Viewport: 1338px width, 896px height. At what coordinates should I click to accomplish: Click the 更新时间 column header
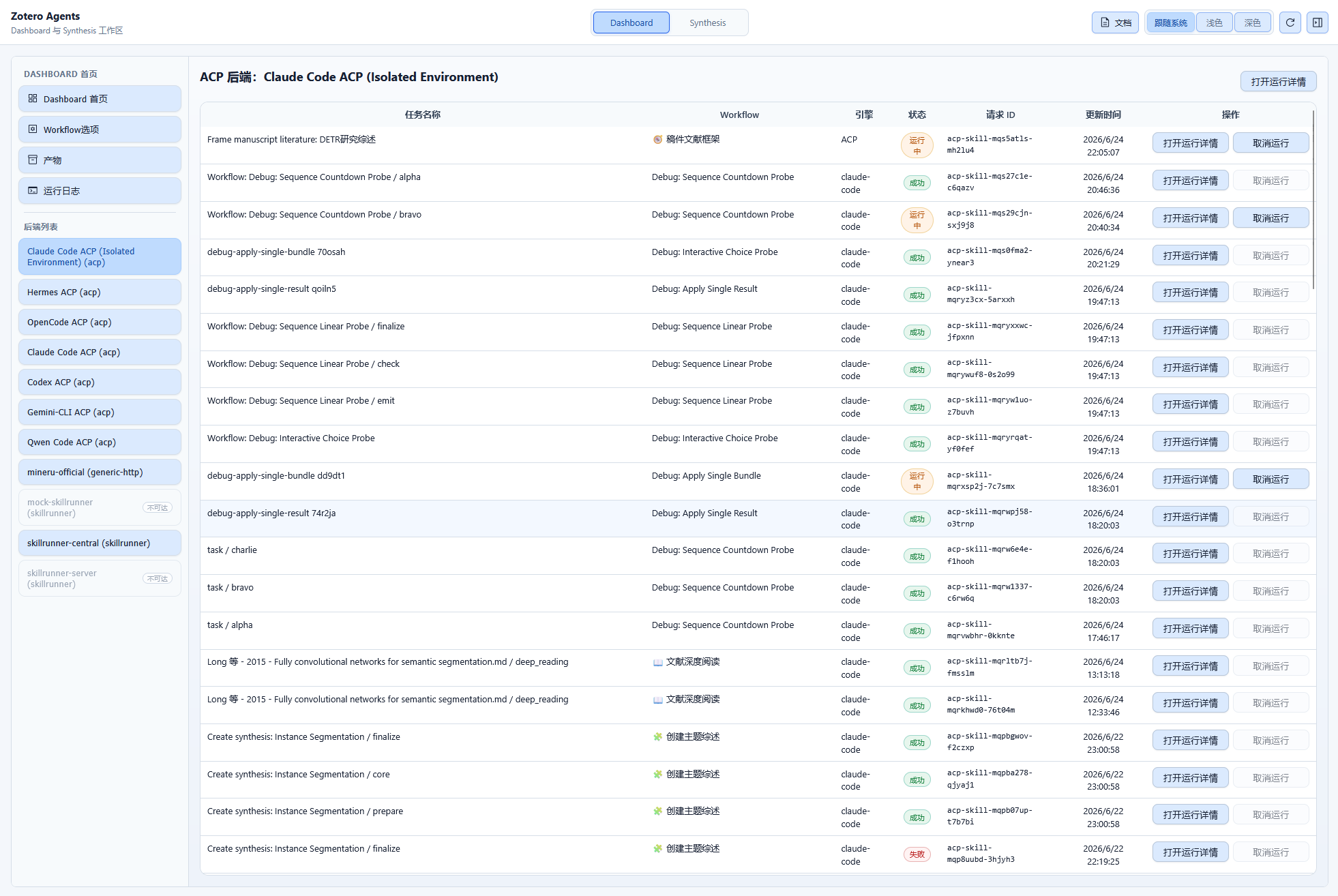click(x=1103, y=115)
